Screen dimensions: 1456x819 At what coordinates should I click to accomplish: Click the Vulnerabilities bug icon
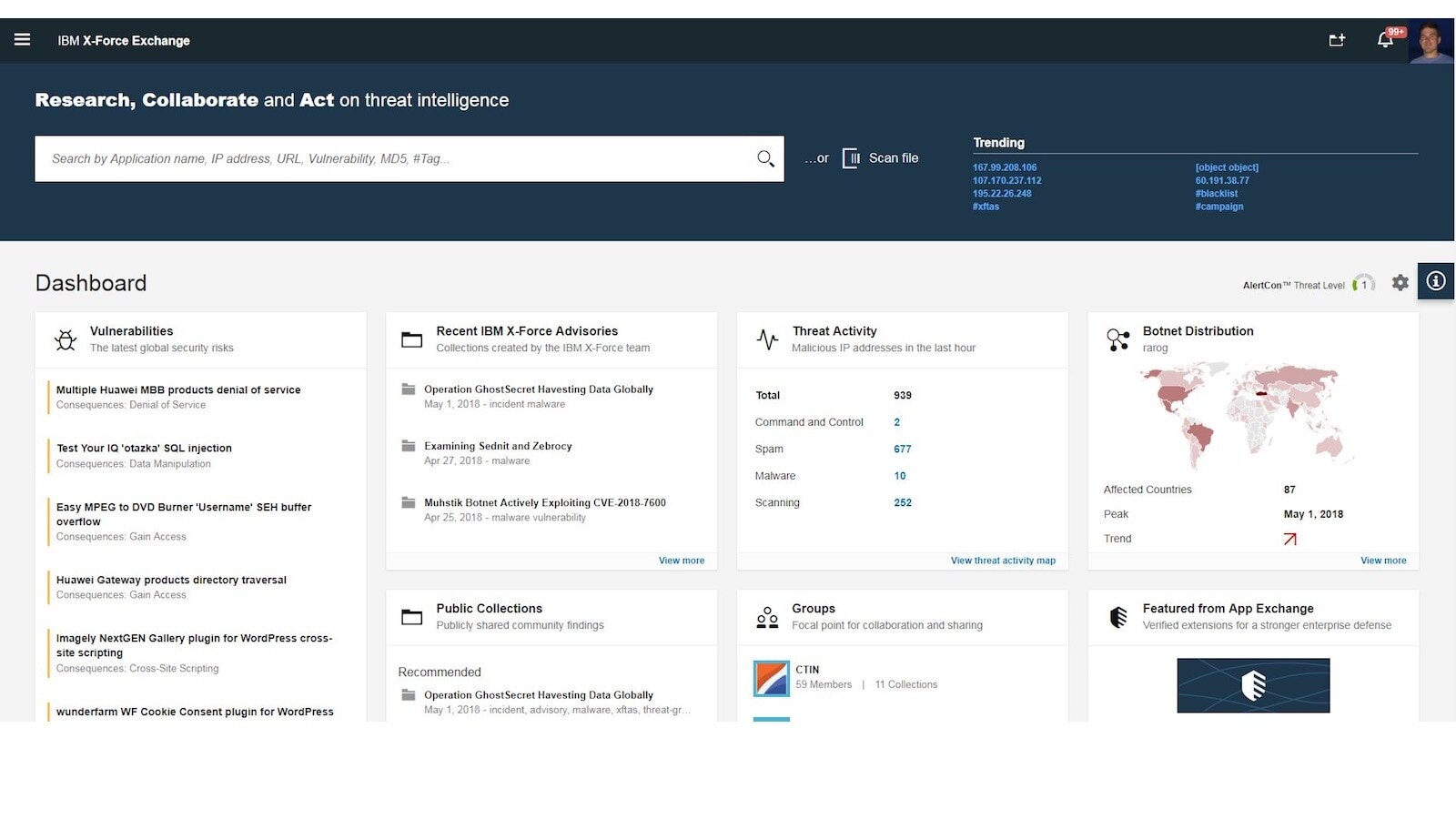coord(66,340)
